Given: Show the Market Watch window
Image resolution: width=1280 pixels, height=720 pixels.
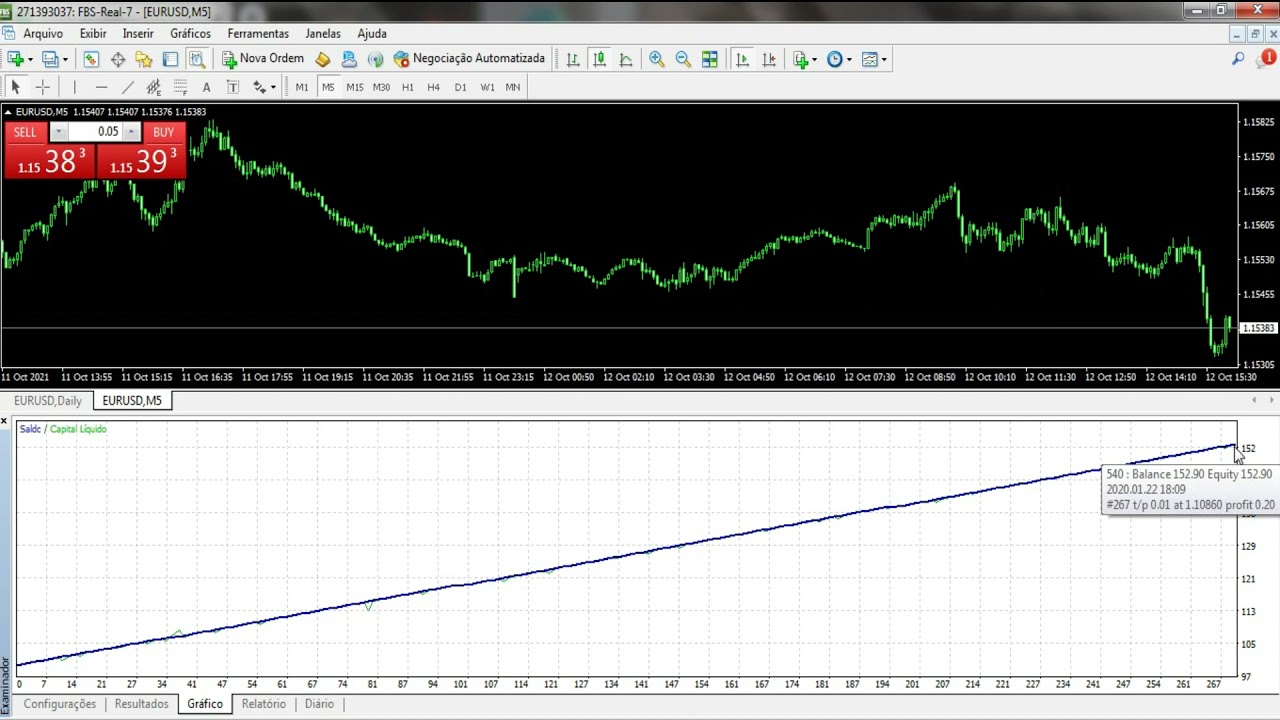Looking at the screenshot, I should click(x=91, y=59).
